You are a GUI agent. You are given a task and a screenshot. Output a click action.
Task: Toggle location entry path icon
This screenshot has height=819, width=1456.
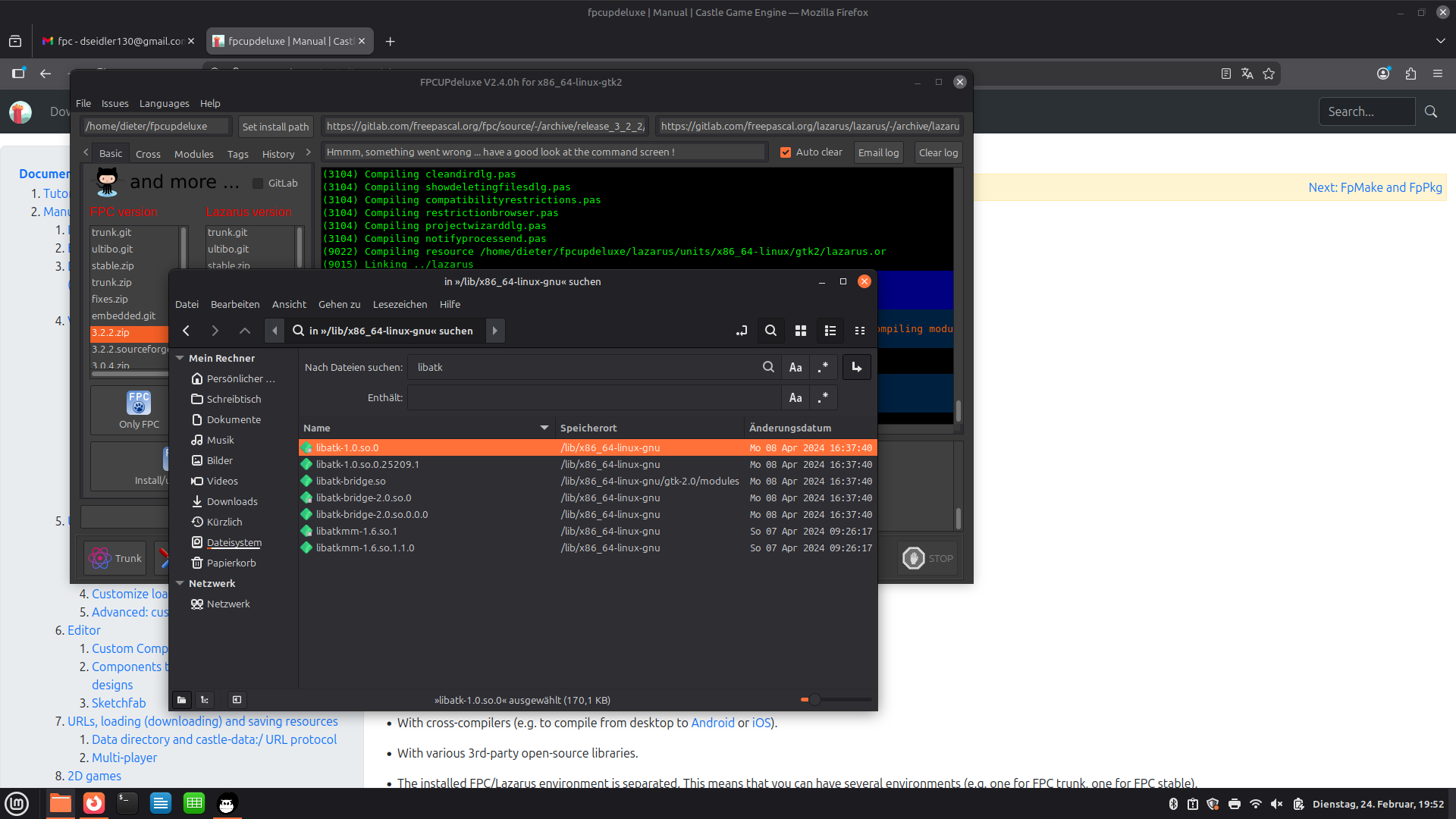[741, 331]
